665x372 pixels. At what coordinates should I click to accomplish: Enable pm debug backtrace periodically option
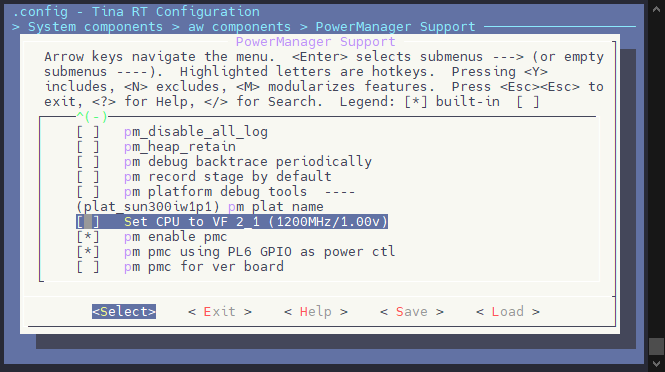click(224, 162)
